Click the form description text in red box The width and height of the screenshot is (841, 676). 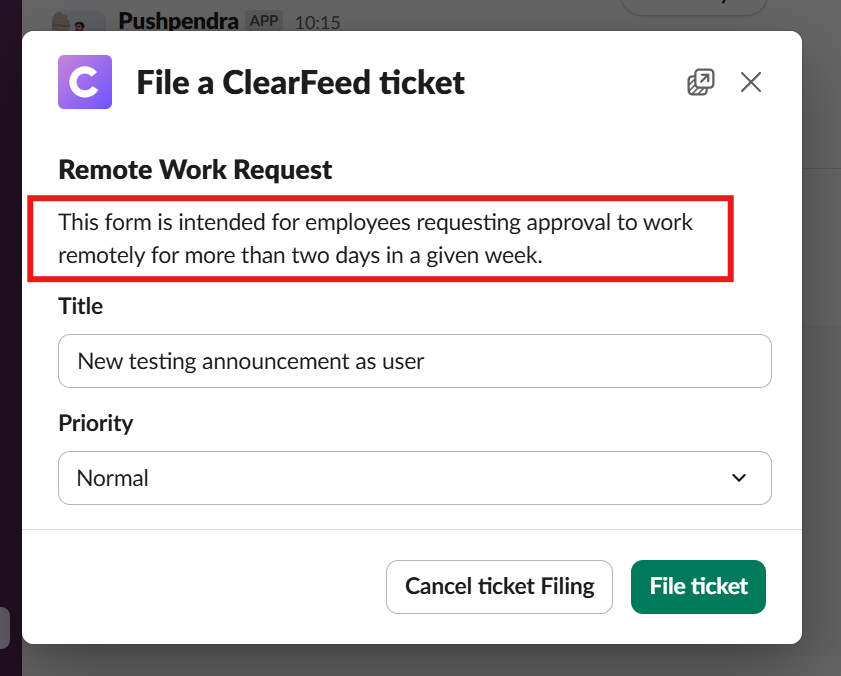(375, 238)
